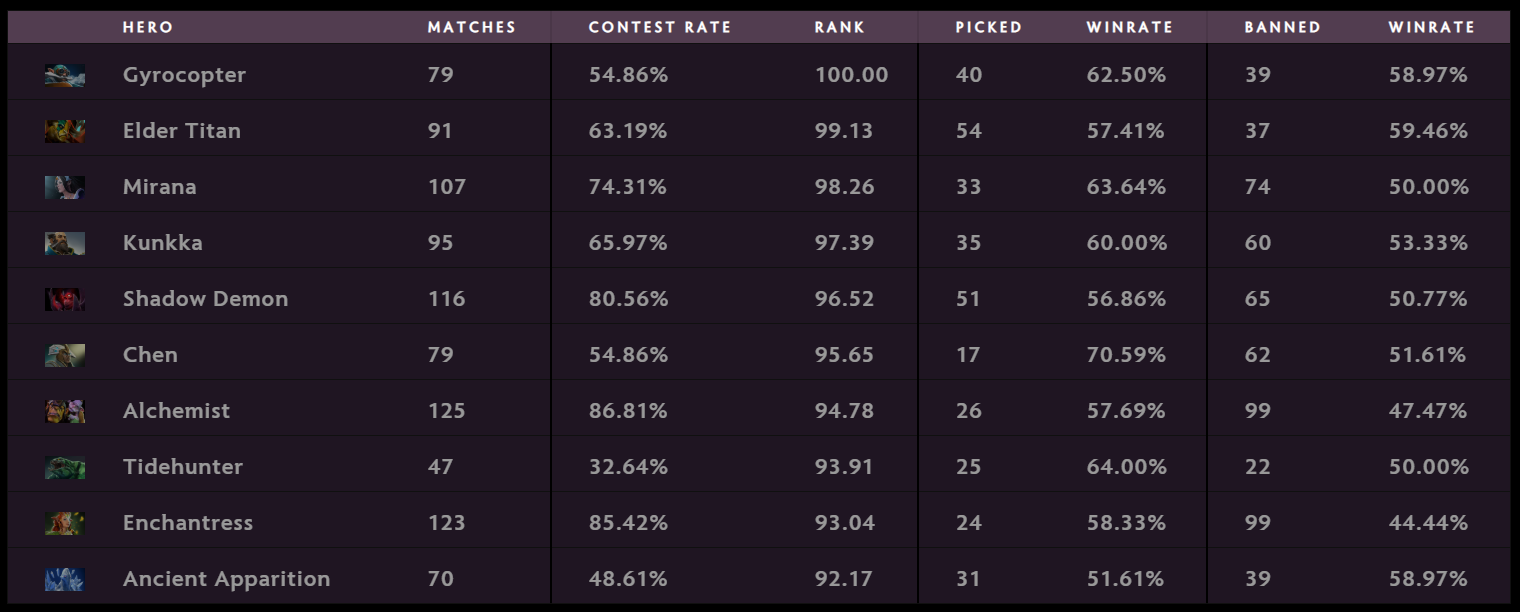1520x612 pixels.
Task: Open the Kunkka hero portrait icon
Action: tap(65, 243)
